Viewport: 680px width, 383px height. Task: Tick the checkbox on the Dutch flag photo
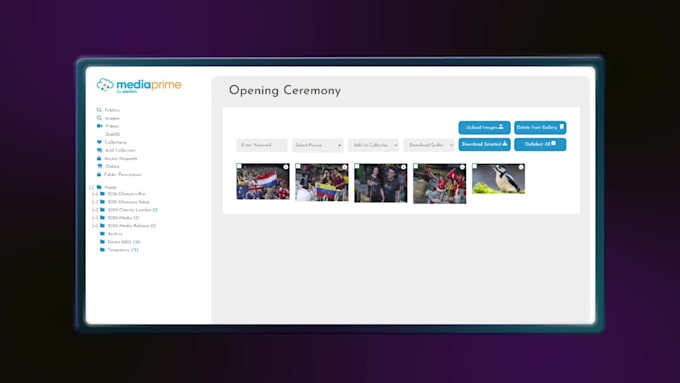pyautogui.click(x=239, y=166)
